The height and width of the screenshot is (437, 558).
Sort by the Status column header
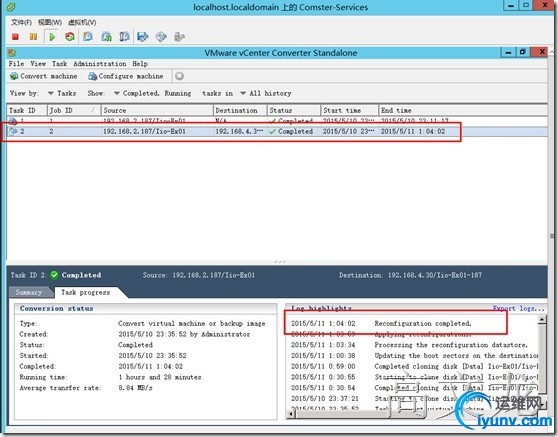(294, 110)
